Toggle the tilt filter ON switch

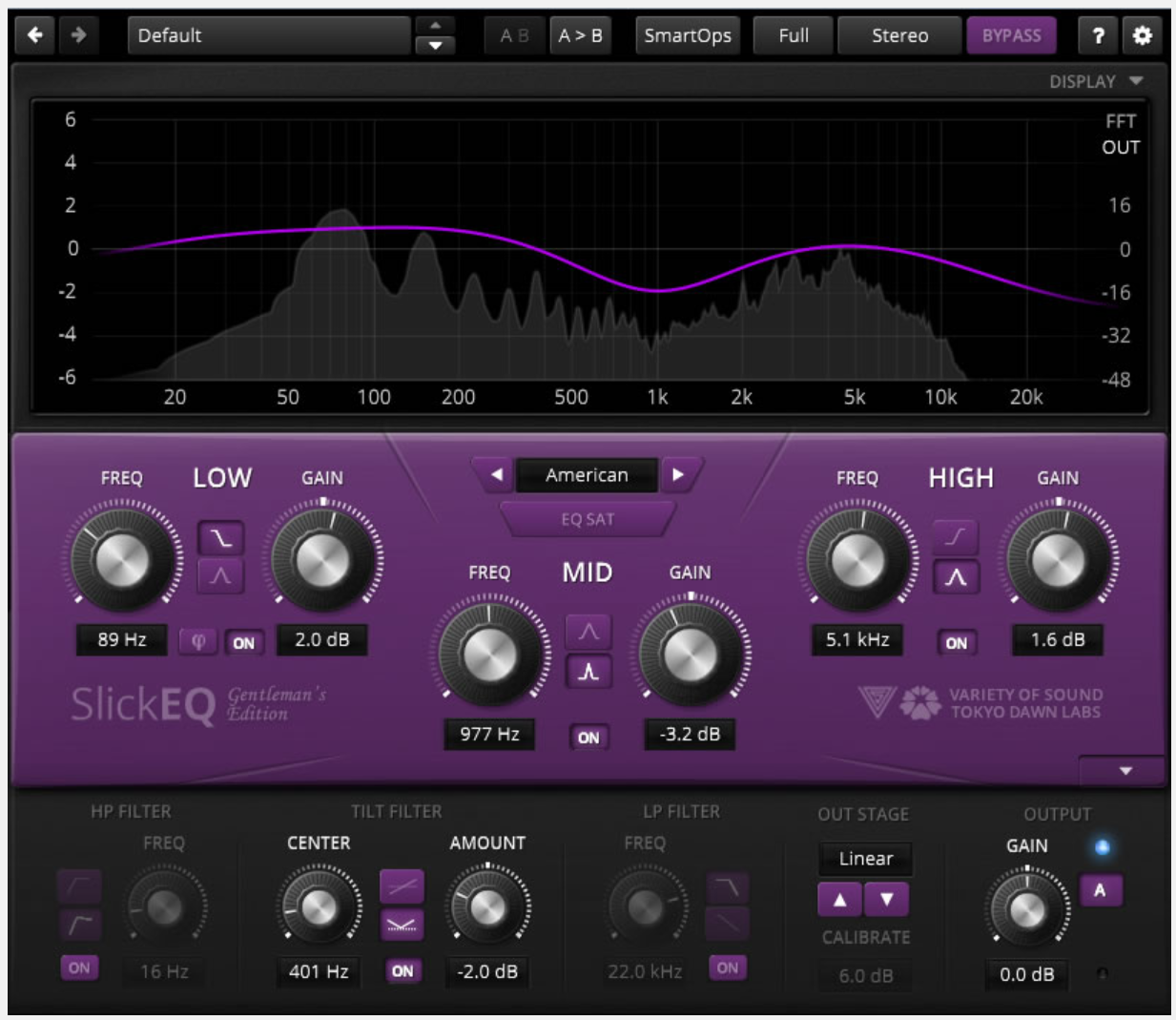tap(402, 970)
